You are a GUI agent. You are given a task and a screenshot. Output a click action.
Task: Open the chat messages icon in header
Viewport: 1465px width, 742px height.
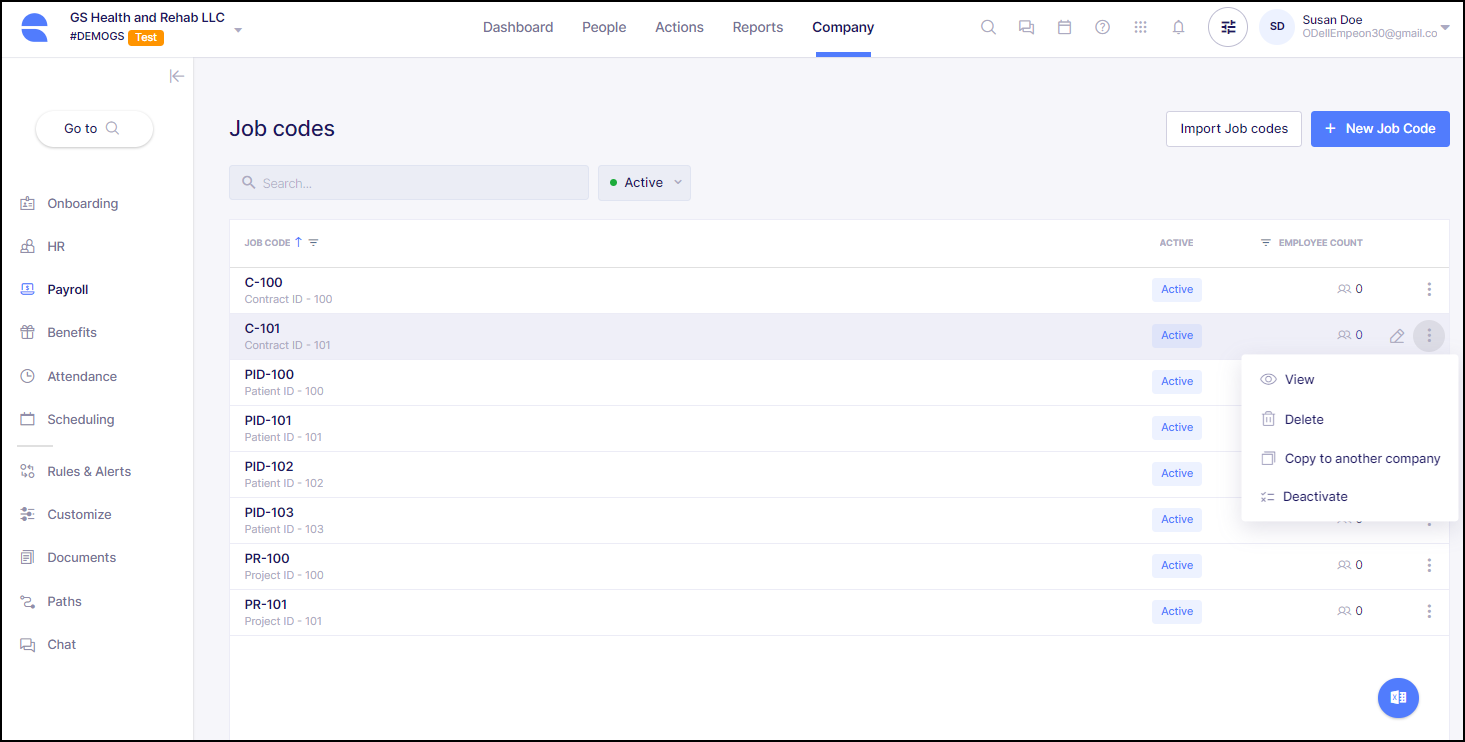click(x=1026, y=28)
